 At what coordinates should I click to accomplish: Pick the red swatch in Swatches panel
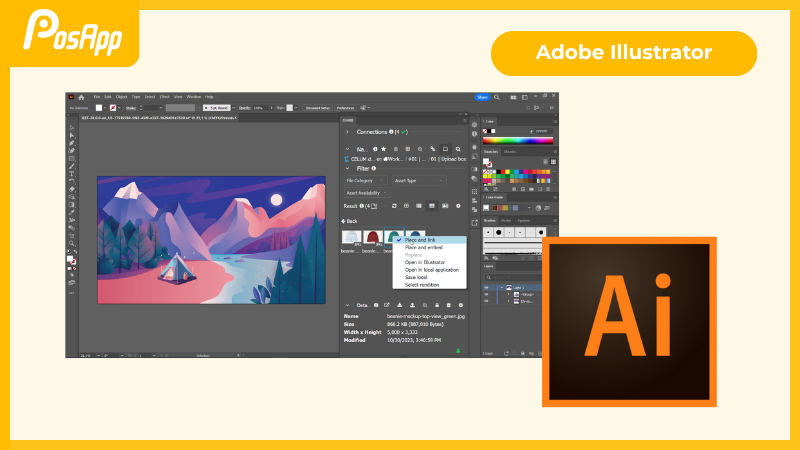[503, 172]
